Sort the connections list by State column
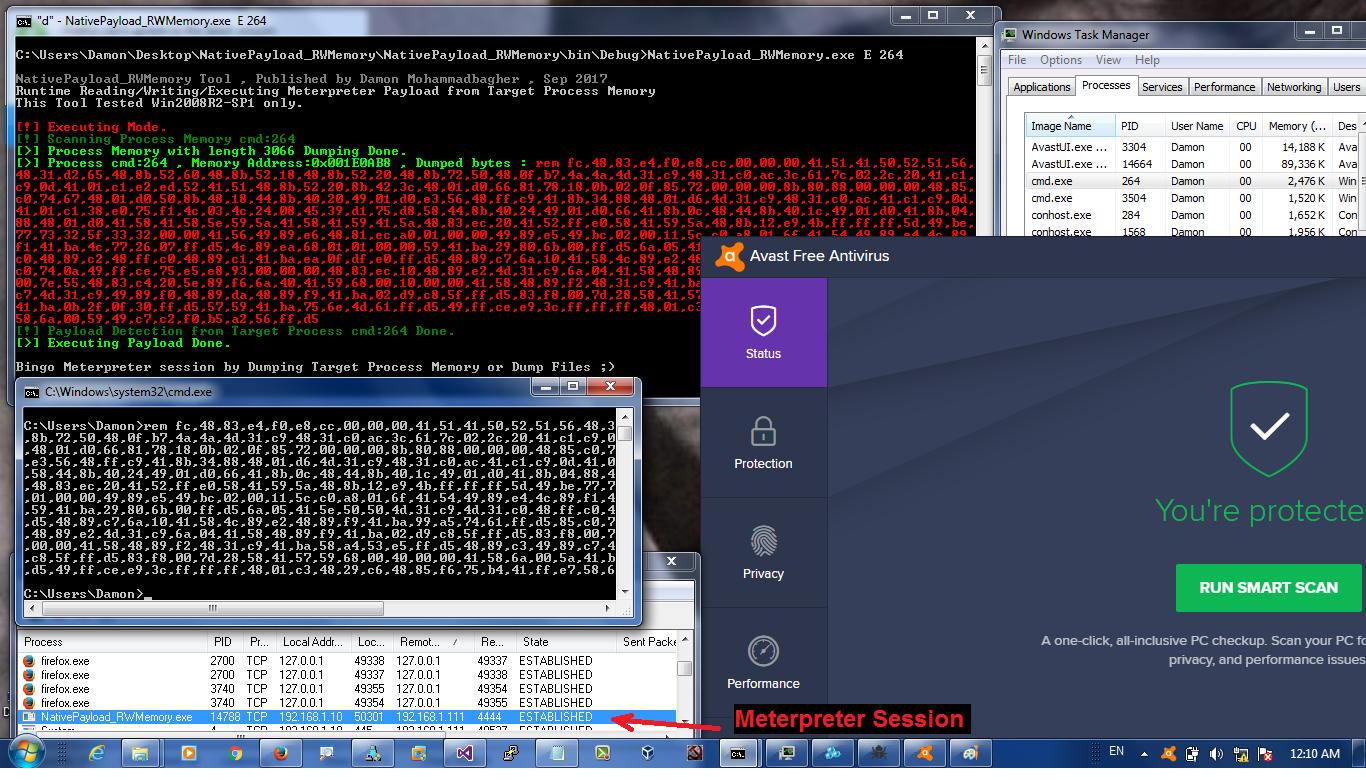Viewport: 1366px width, 780px height. tap(535, 642)
